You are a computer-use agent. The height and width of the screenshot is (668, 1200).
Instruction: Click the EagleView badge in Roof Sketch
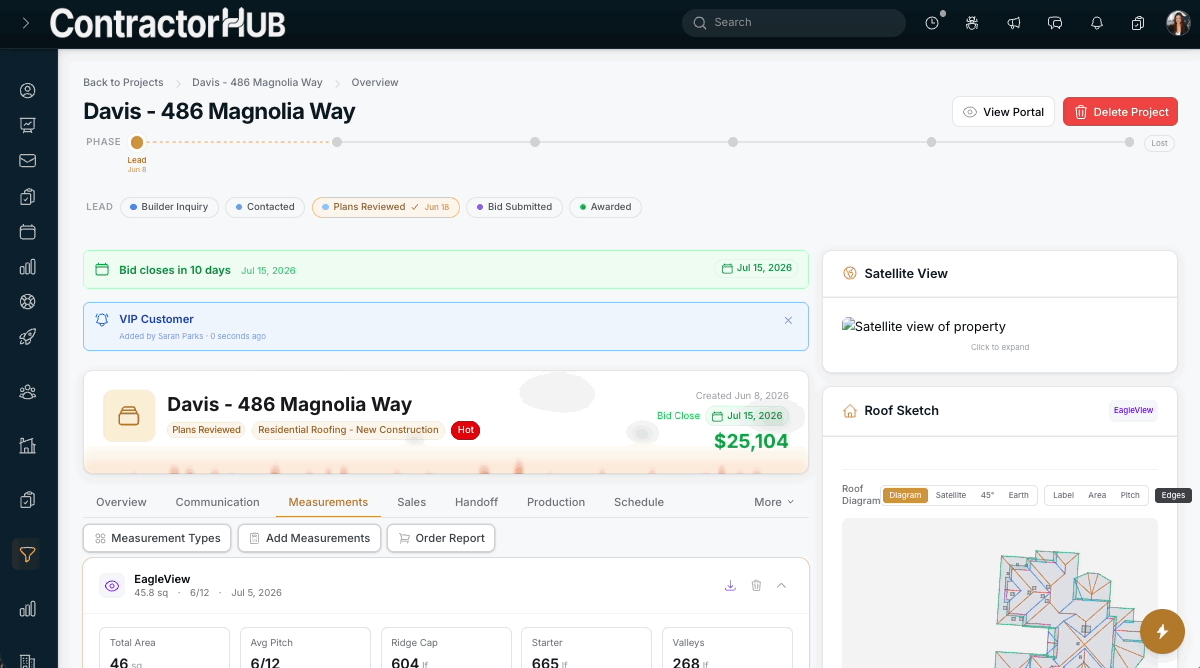point(1134,410)
